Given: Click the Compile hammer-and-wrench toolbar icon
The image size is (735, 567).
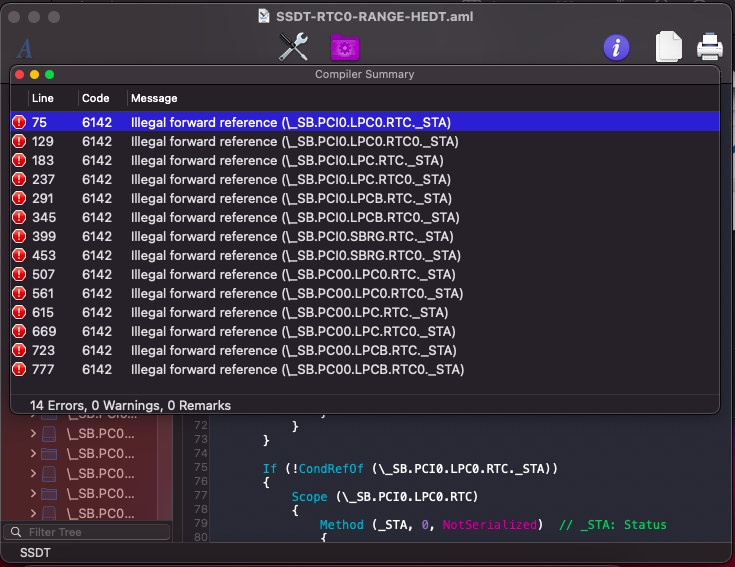Looking at the screenshot, I should (x=293, y=46).
